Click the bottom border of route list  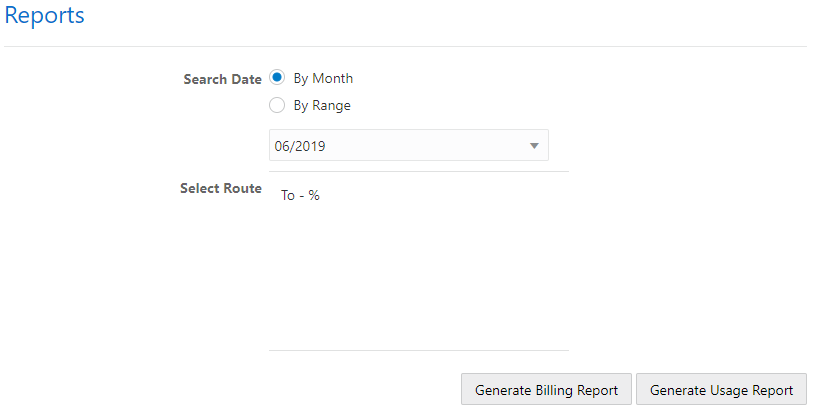(418, 350)
